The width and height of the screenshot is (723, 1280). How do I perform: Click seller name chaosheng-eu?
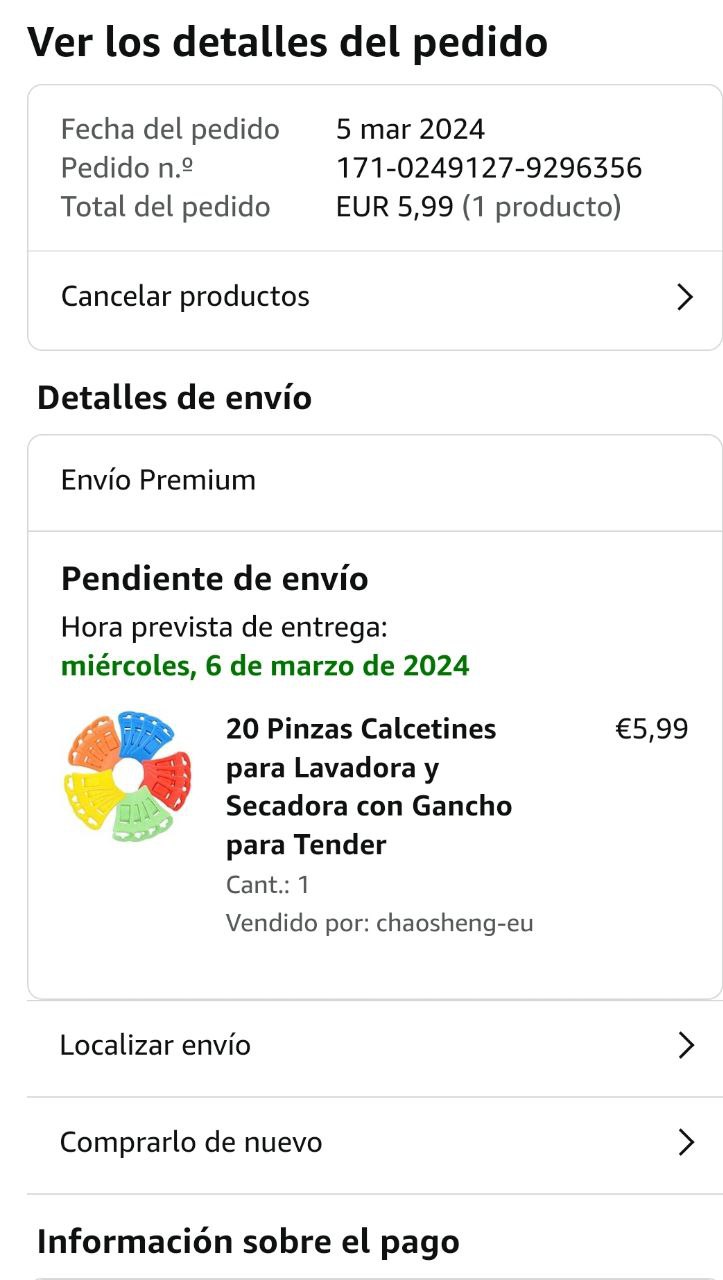(x=455, y=923)
